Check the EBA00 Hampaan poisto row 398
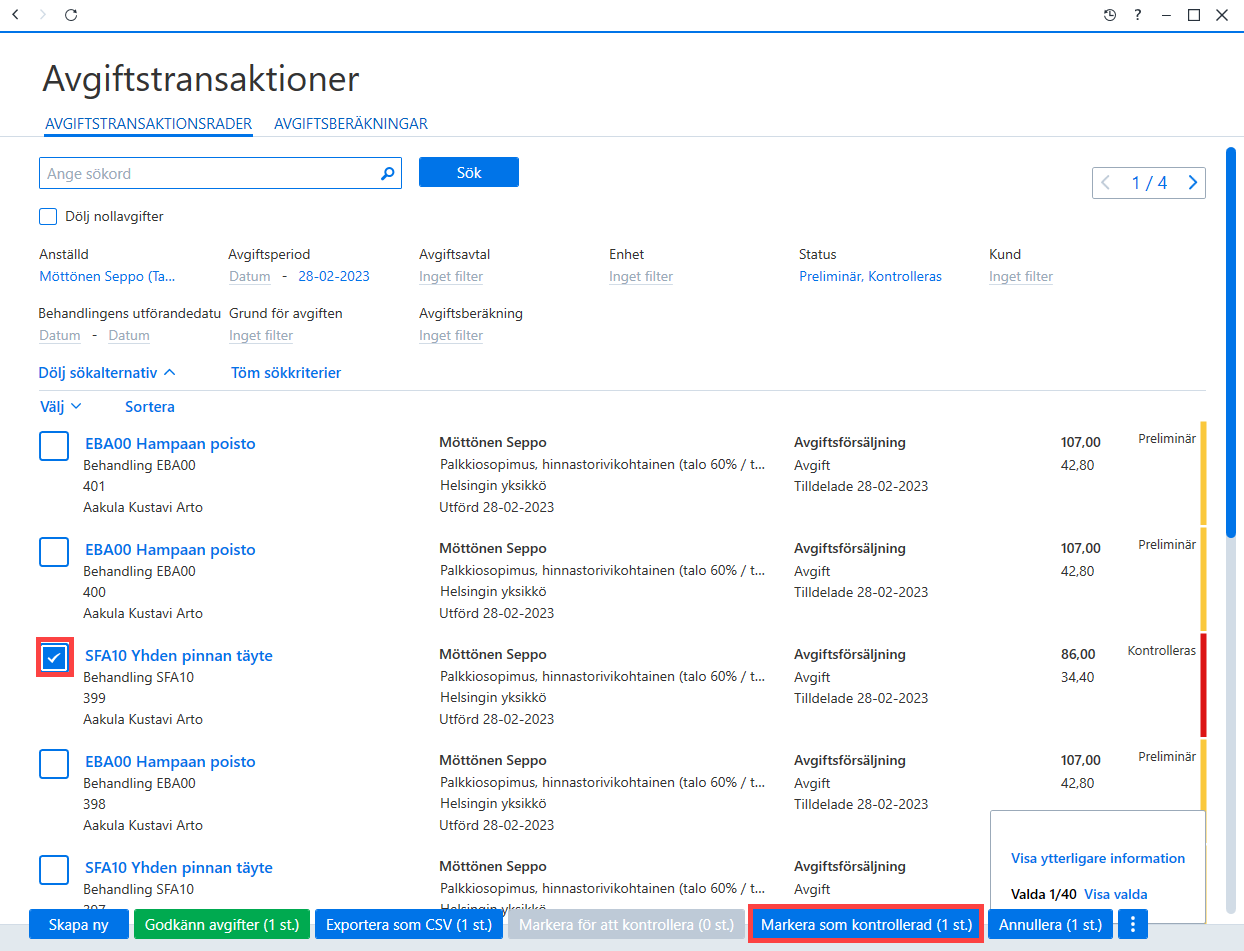Screen dimensions: 1244x951 (54, 763)
